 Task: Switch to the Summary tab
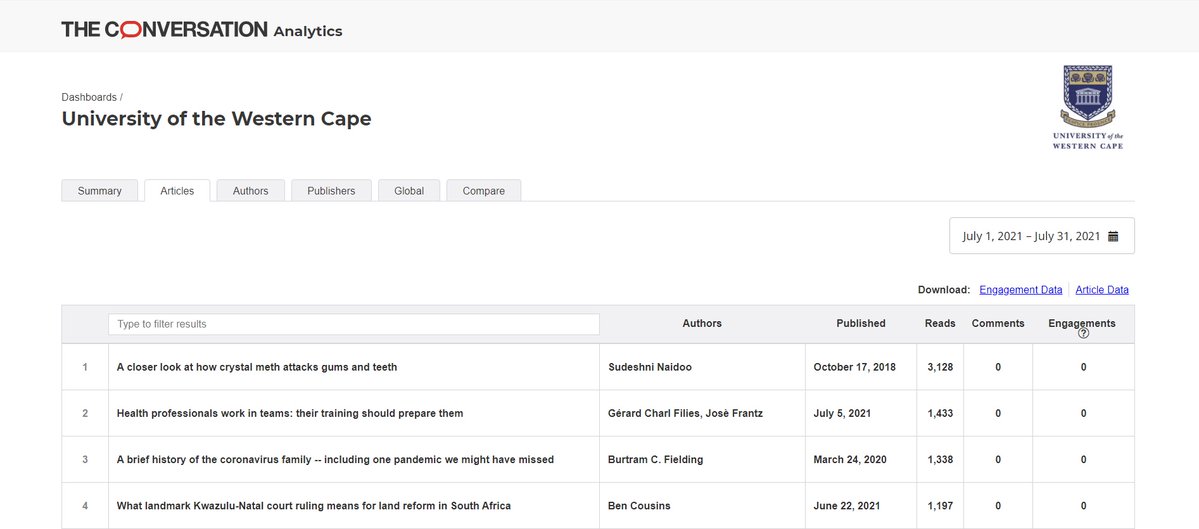99,190
